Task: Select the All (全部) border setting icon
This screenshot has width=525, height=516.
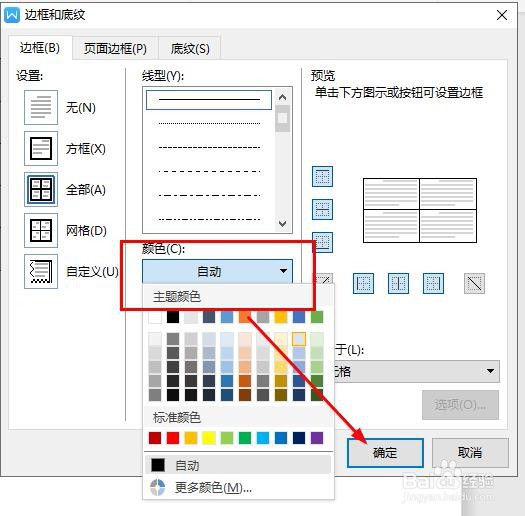Action: coord(41,189)
